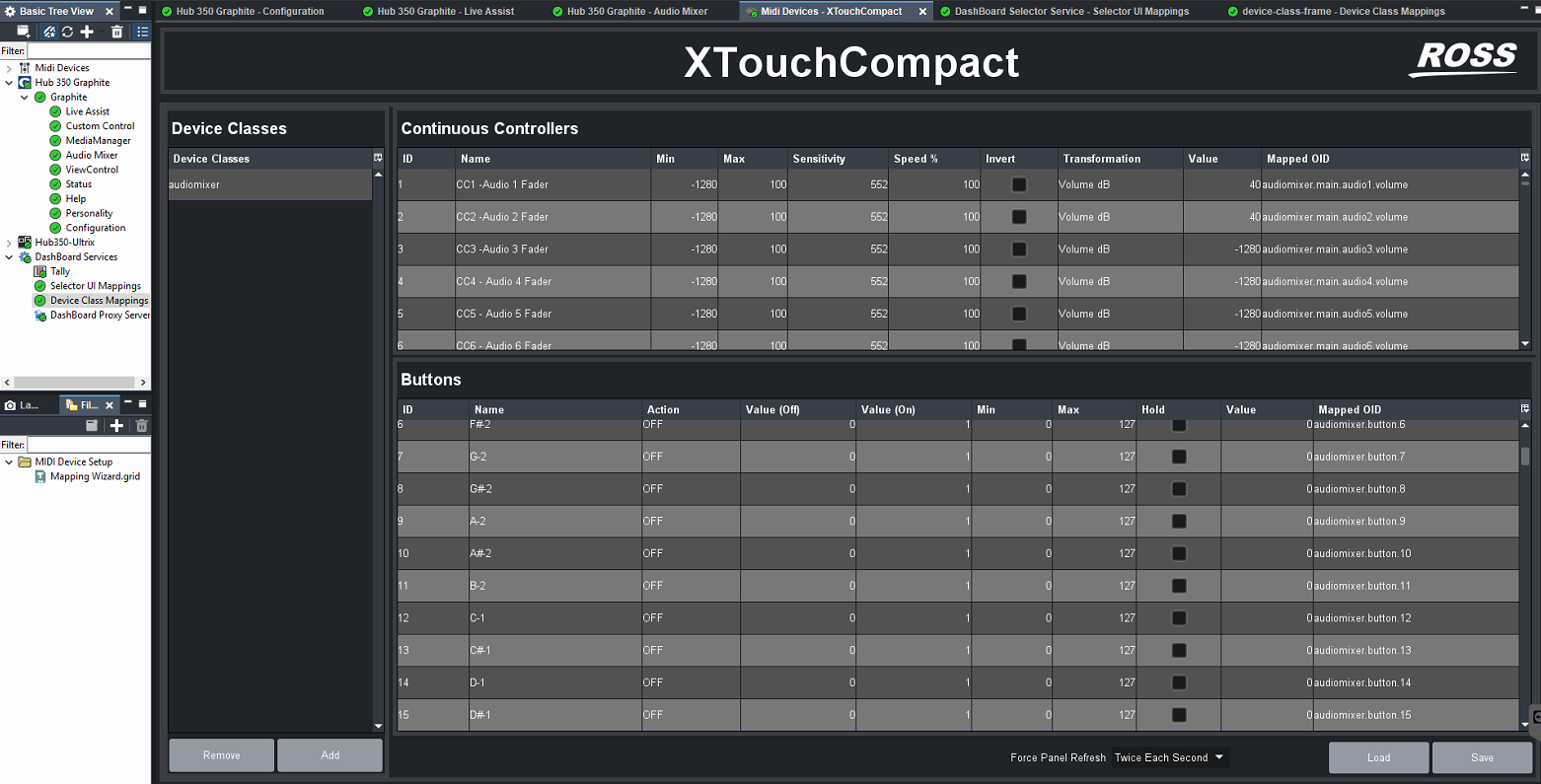Close the Midi Devices - XTouchCompact tab
The height and width of the screenshot is (784, 1541).
pos(922,12)
